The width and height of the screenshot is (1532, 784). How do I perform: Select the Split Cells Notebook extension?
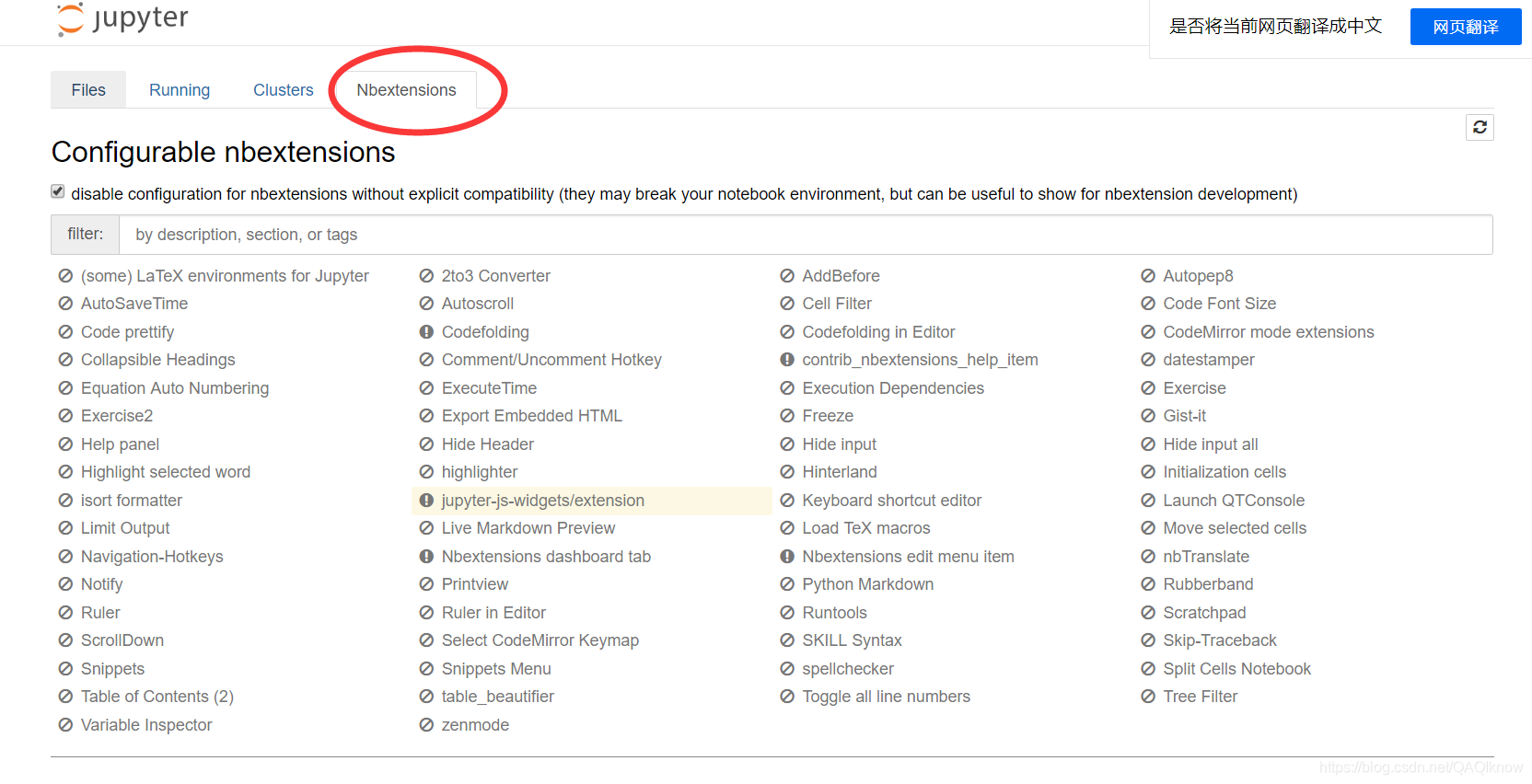1237,669
